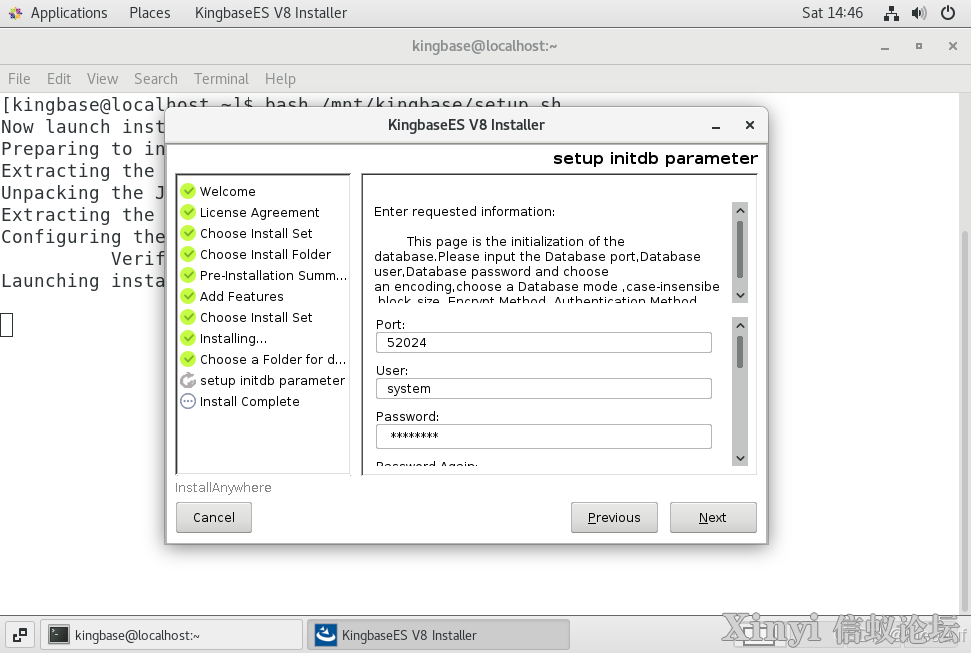Click description scrollbar up arrow
Screen dimensions: 971x653
(740, 211)
